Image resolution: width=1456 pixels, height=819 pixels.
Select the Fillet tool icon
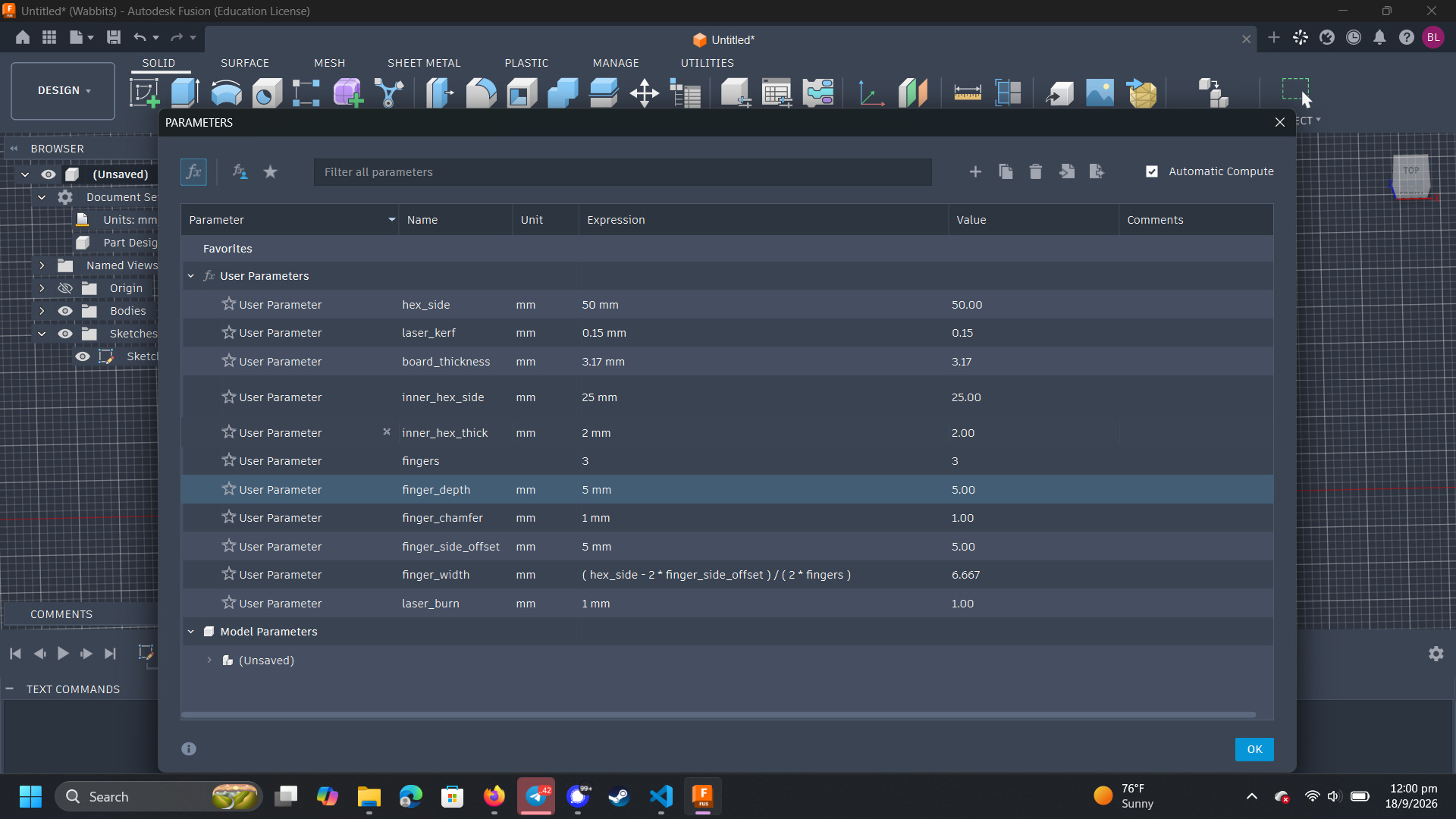click(x=481, y=93)
